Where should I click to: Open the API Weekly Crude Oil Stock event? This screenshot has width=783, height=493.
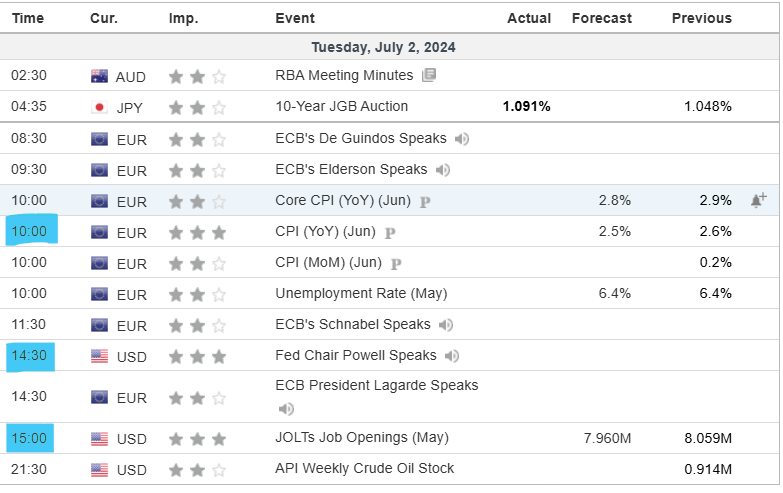pos(364,469)
